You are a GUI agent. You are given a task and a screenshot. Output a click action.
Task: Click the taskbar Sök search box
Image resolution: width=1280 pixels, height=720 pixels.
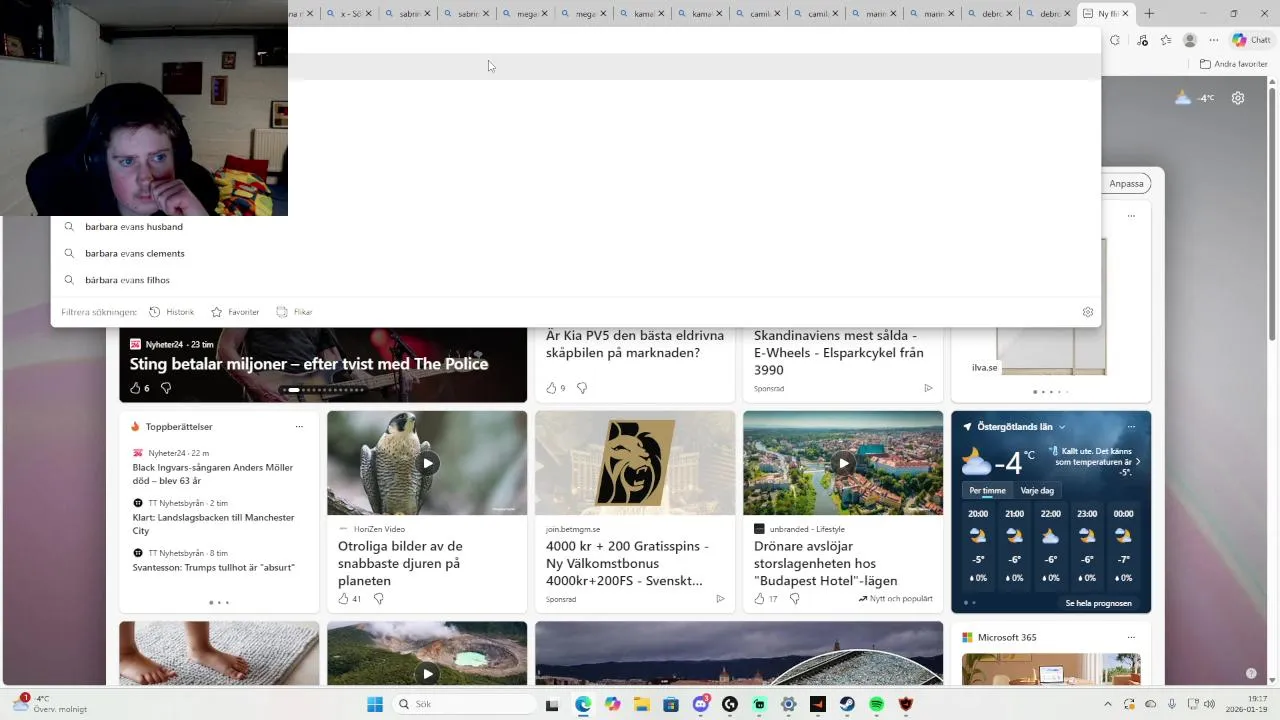click(x=464, y=704)
